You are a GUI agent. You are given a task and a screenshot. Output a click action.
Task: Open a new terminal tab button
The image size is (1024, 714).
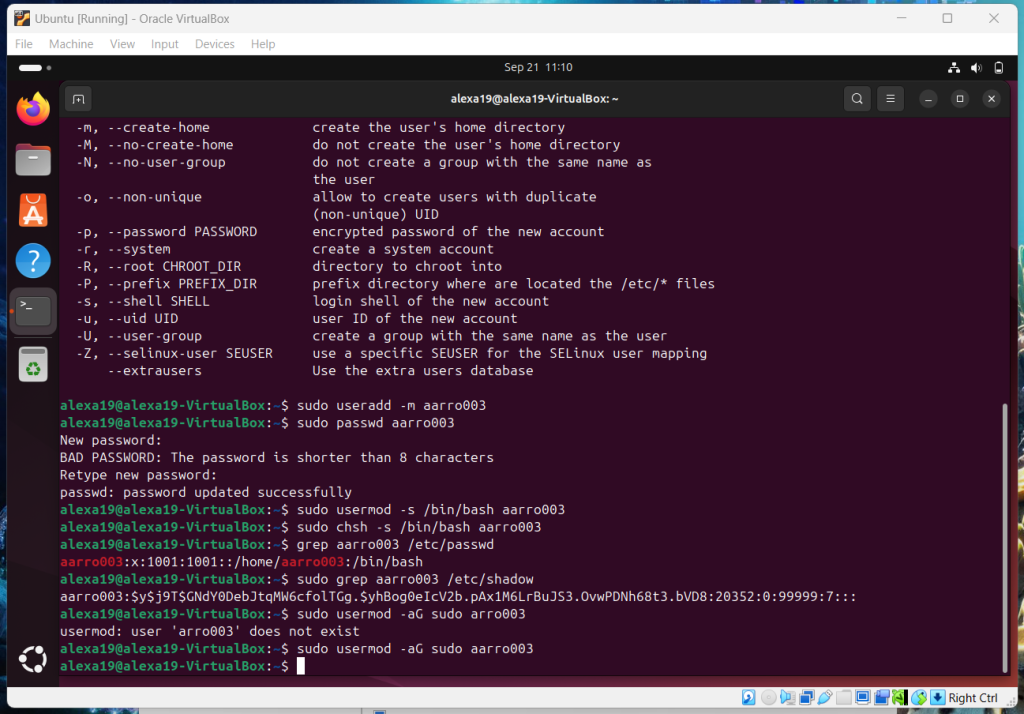coord(79,99)
